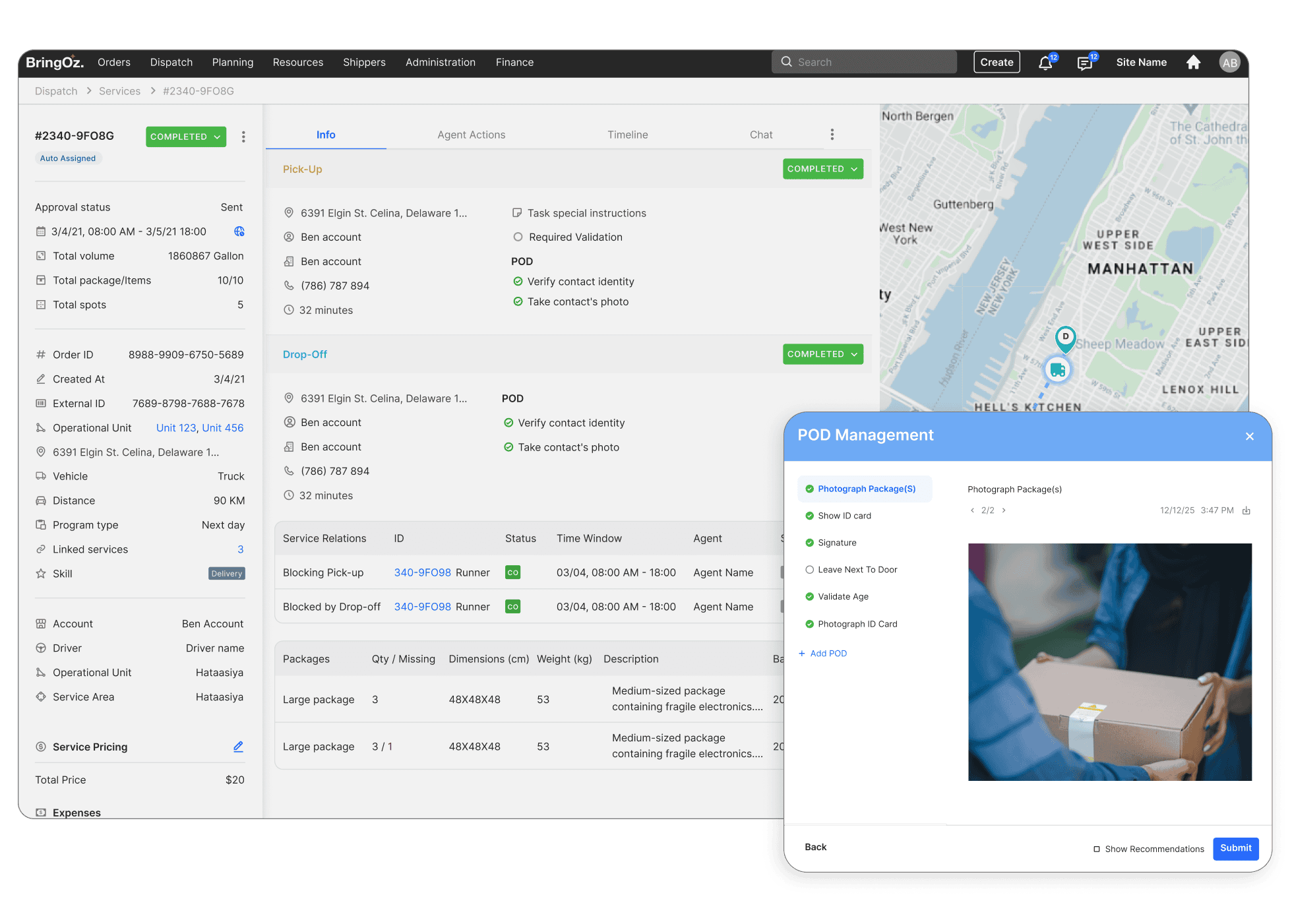The width and height of the screenshot is (1290, 924).
Task: Click Back in POD Management
Action: pyautogui.click(x=815, y=847)
